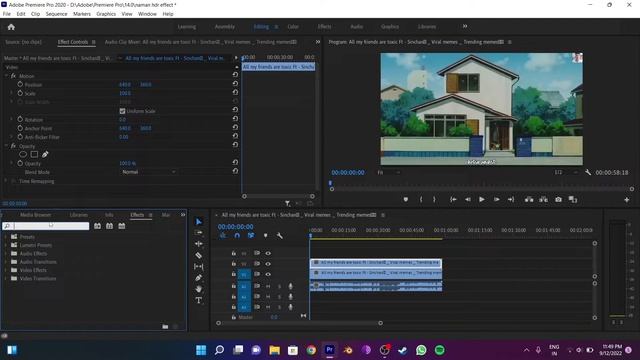Switch to the Media Browser tab
Screen dimensions: 640x360
pos(36,215)
